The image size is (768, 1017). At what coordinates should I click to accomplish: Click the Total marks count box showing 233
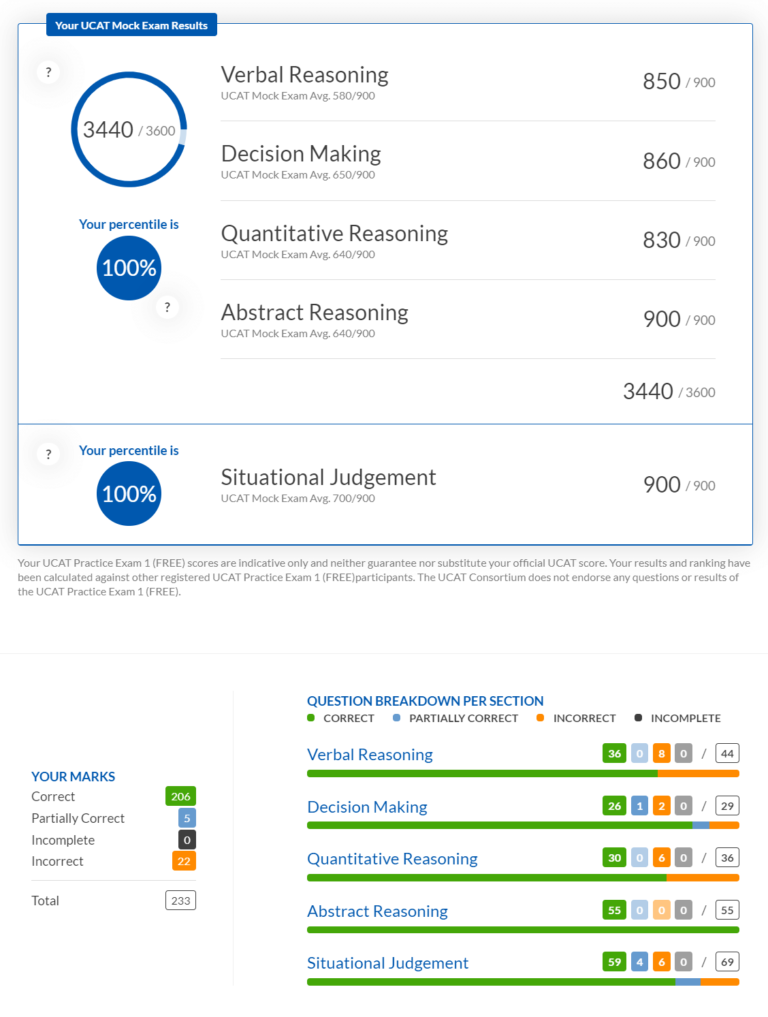point(181,900)
